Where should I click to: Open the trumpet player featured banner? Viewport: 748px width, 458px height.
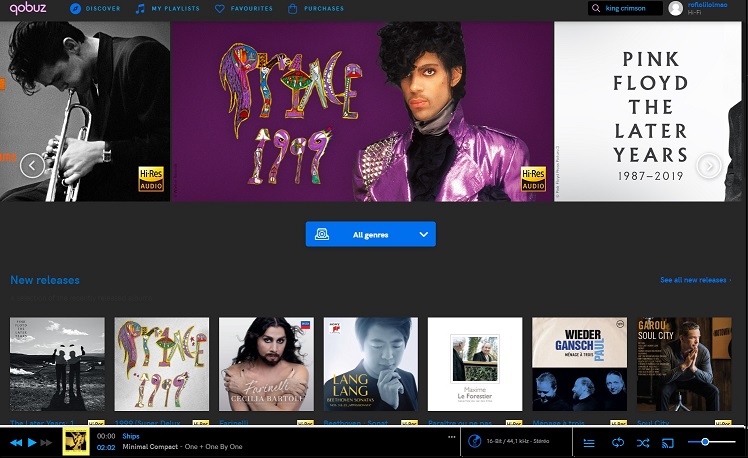(x=85, y=111)
